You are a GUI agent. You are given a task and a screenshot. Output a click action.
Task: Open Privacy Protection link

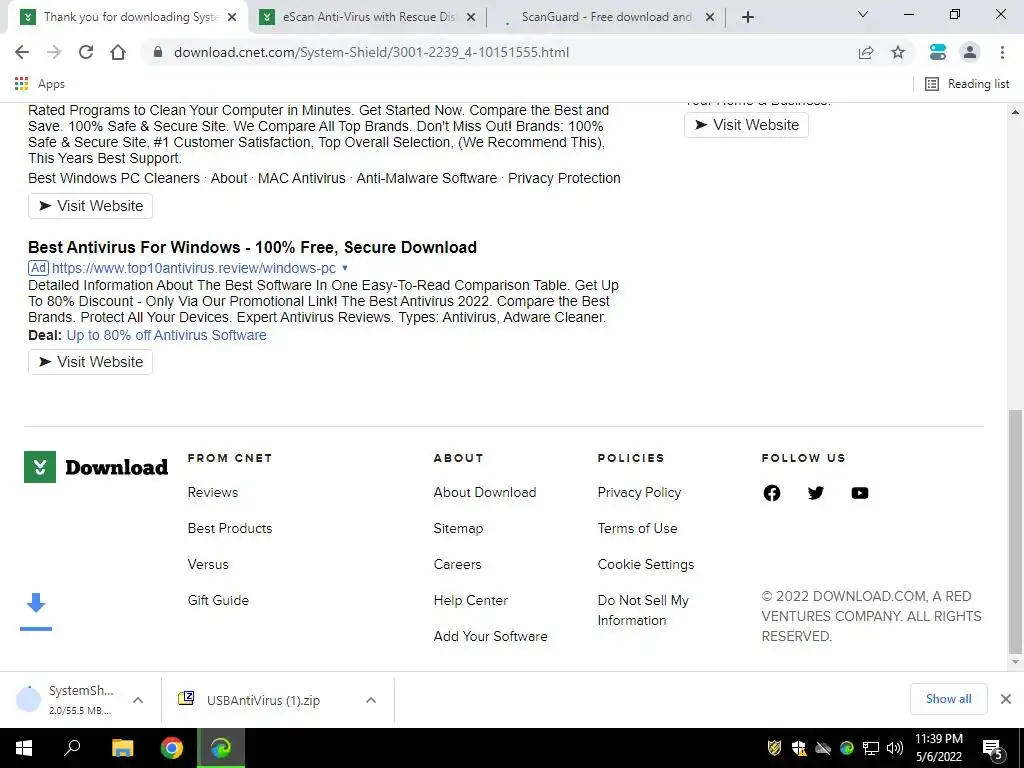pyautogui.click(x=564, y=178)
